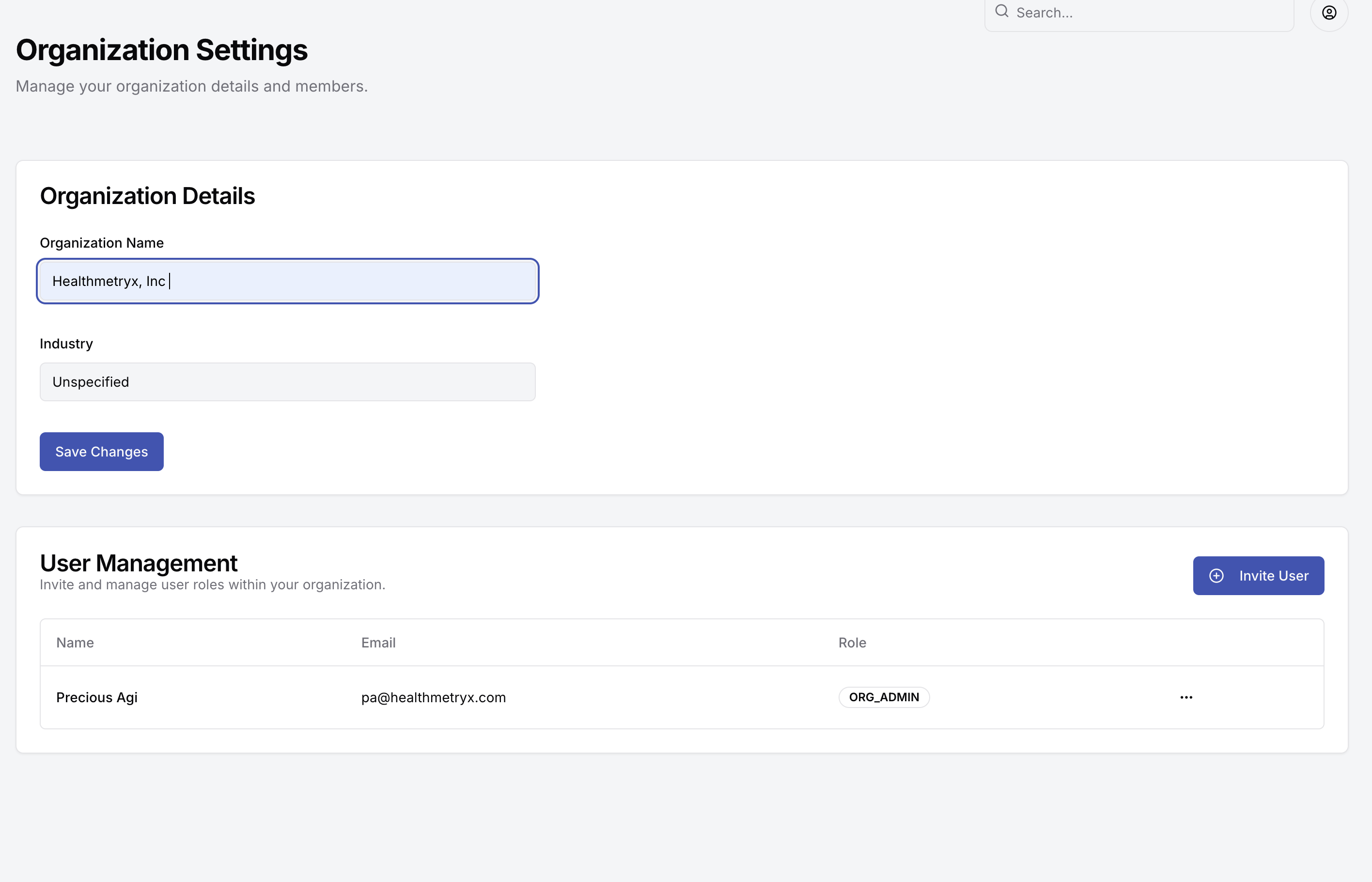The height and width of the screenshot is (882, 1372).
Task: Click the pa@healthmetryx.com email address
Action: pyautogui.click(x=433, y=697)
